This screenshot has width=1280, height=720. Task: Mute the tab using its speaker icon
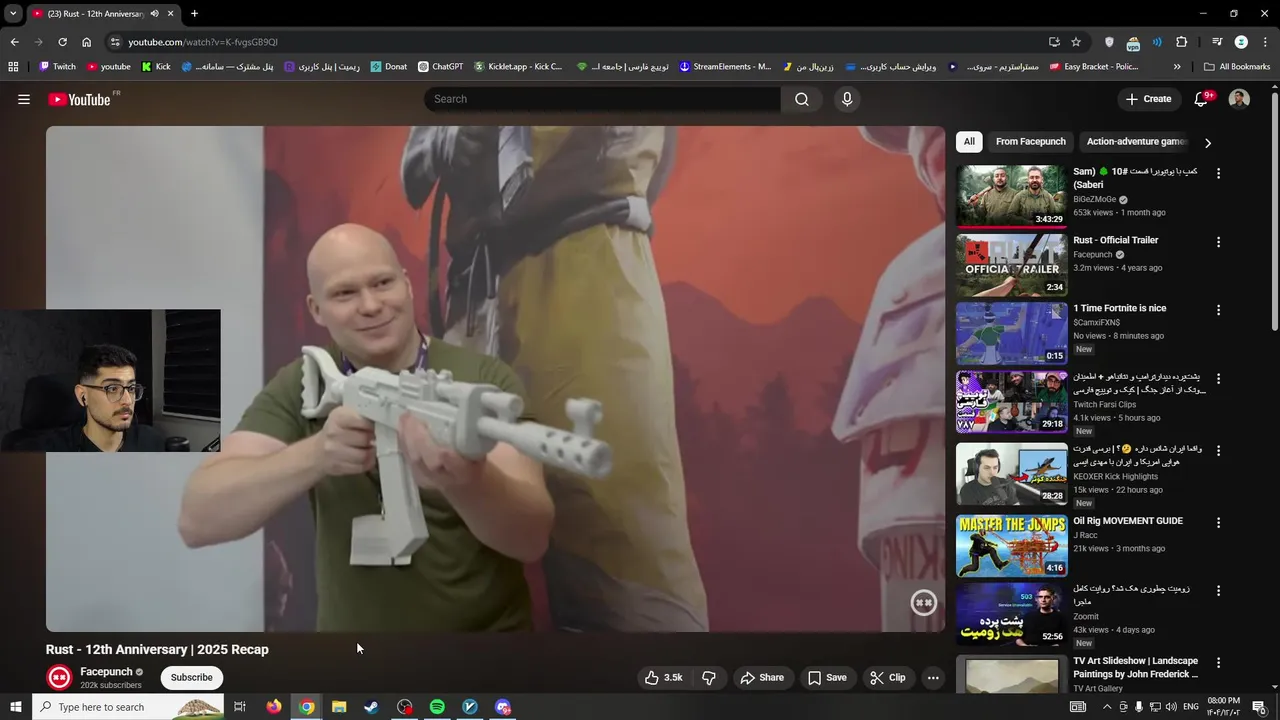(154, 14)
